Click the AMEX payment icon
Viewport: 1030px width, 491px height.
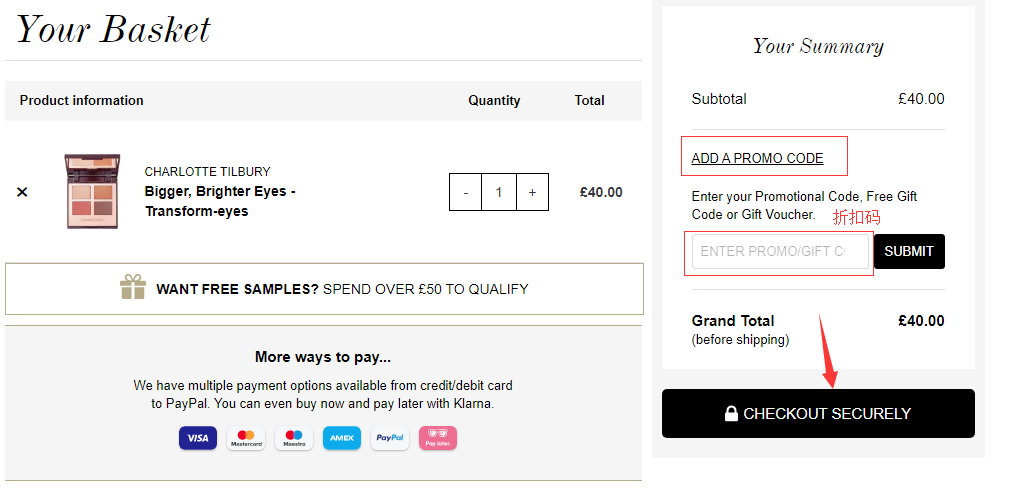coord(342,438)
